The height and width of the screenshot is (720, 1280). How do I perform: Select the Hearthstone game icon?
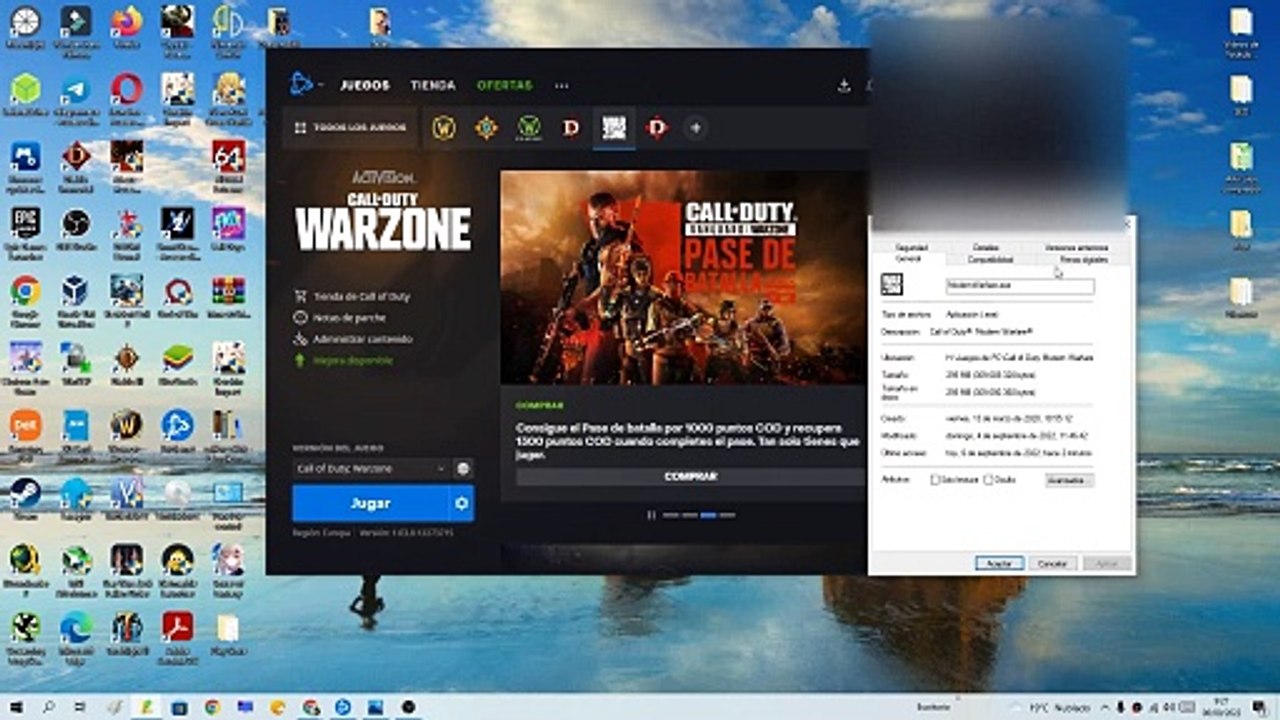point(486,128)
